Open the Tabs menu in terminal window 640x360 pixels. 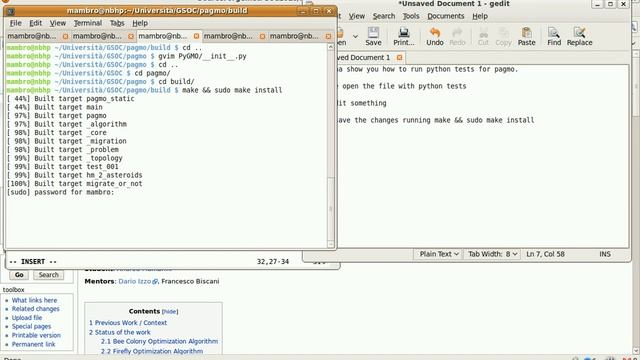click(117, 23)
